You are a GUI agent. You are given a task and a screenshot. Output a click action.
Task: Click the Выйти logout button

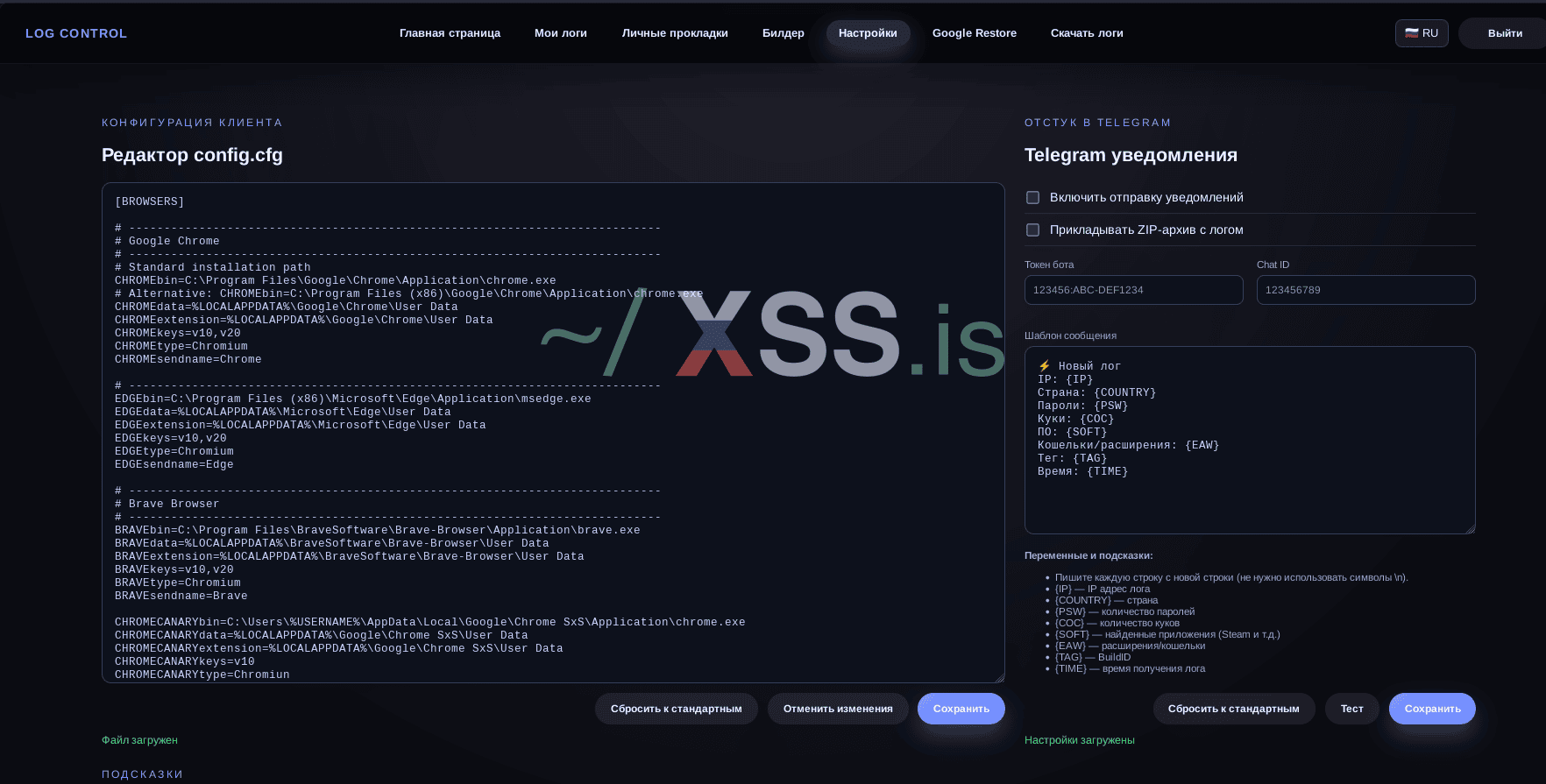(1505, 33)
